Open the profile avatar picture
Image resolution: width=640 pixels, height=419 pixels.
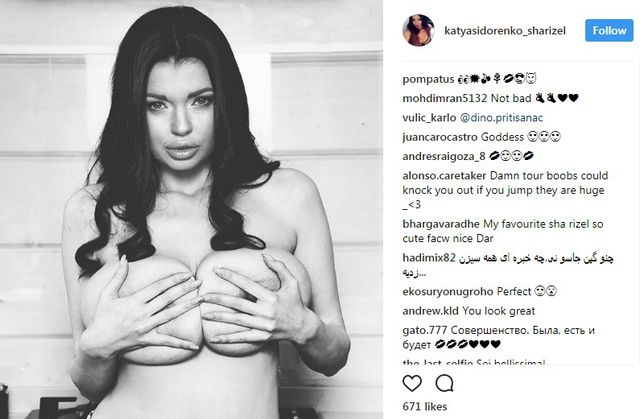point(418,31)
